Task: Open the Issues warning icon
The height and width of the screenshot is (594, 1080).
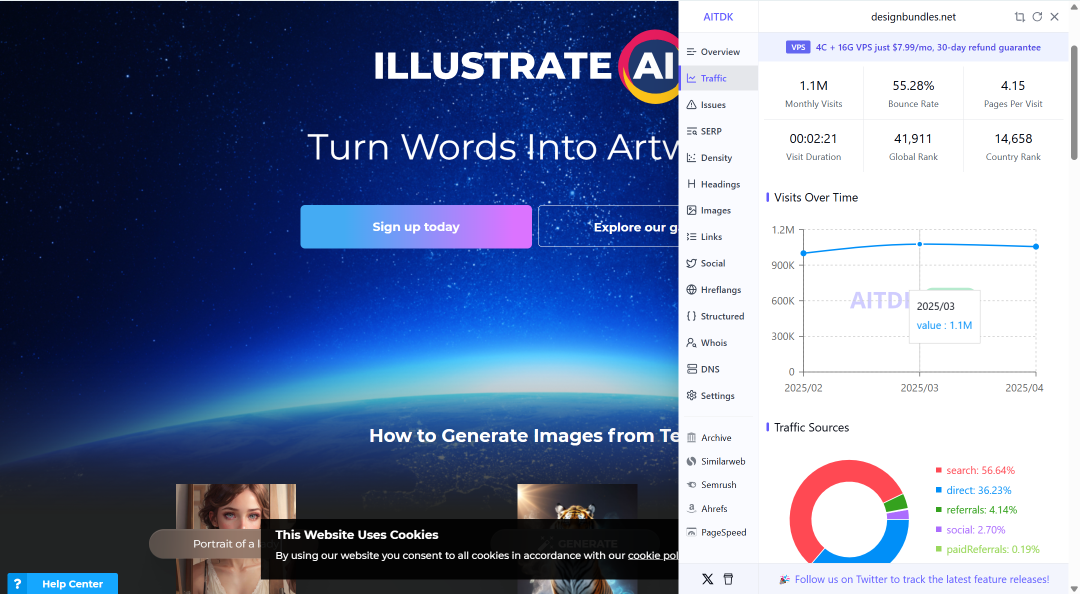Action: [691, 105]
